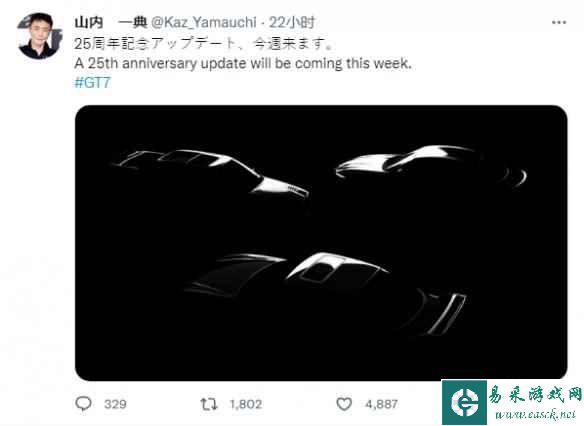Open the #GT7 hashtag

coord(92,82)
